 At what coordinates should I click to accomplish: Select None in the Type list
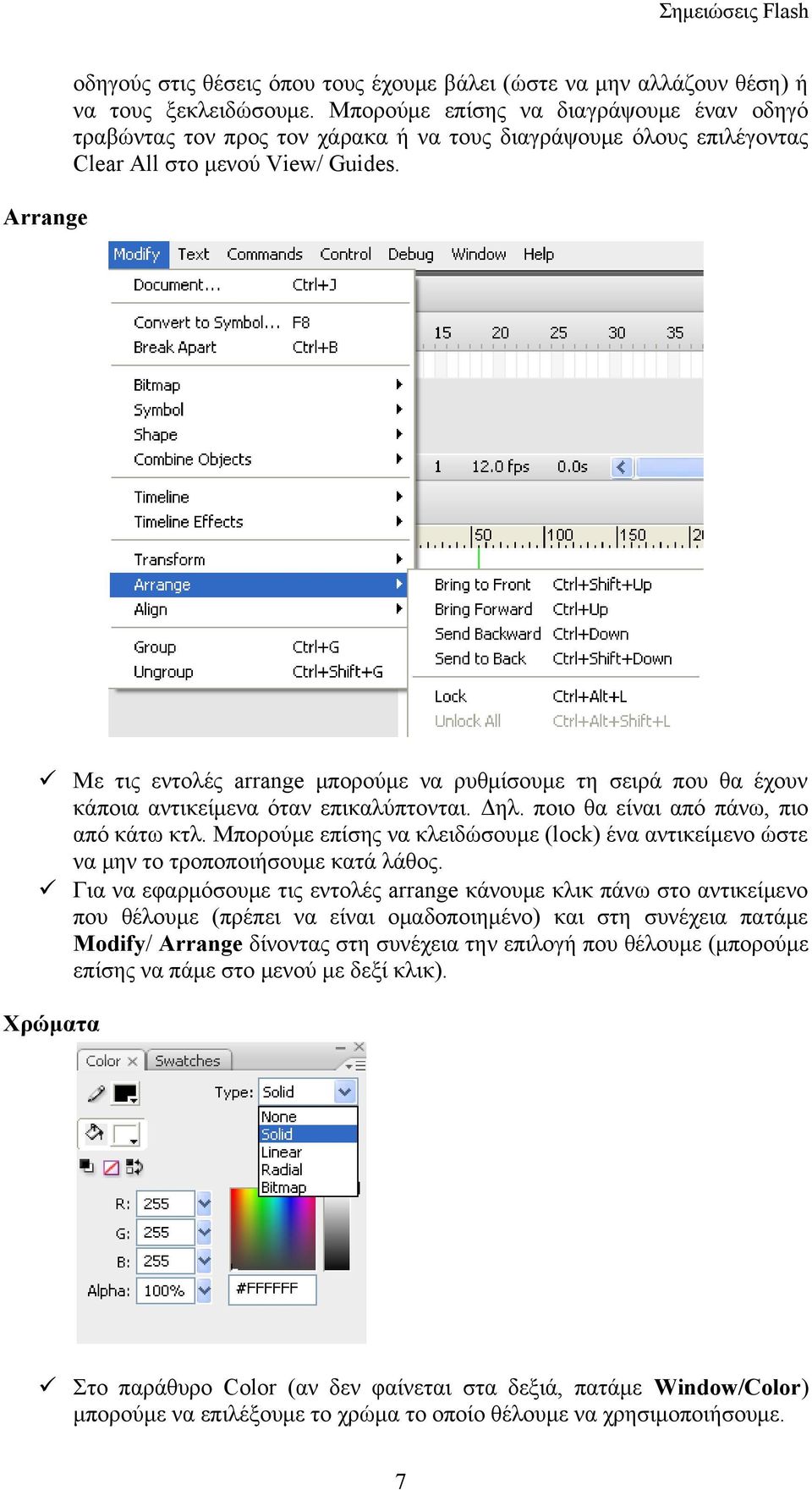coord(309,1117)
